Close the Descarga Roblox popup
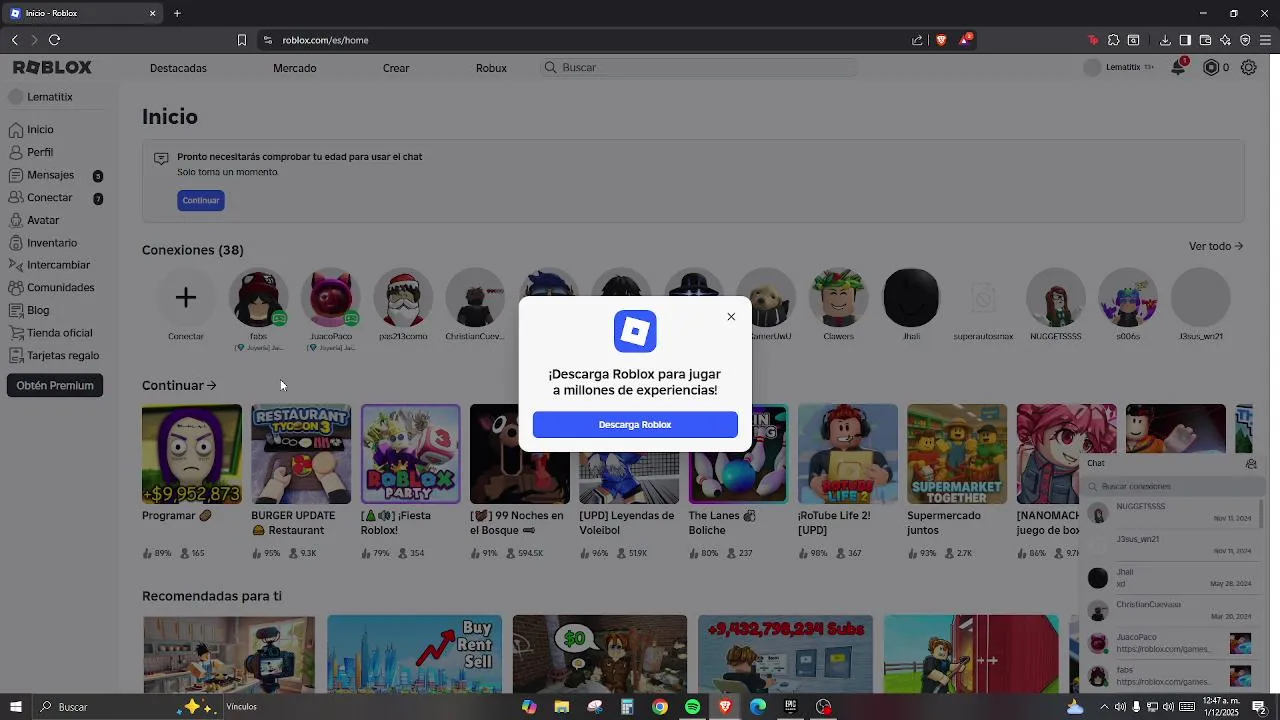The image size is (1280, 720). pyautogui.click(x=731, y=317)
